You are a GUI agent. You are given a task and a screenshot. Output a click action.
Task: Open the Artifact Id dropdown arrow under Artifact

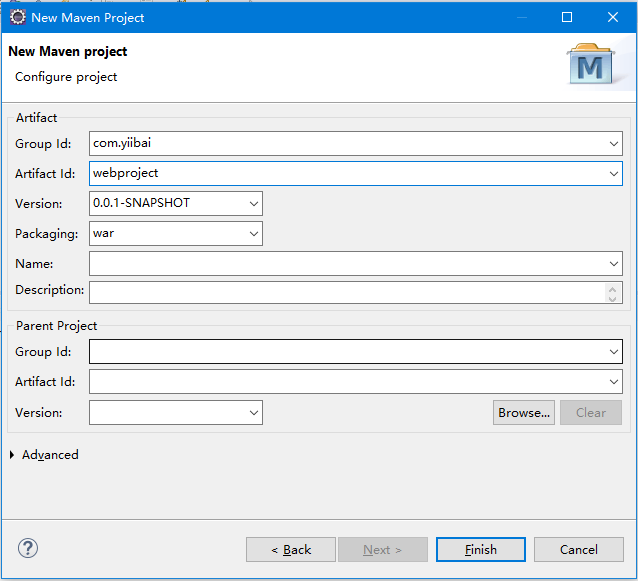[x=614, y=174]
